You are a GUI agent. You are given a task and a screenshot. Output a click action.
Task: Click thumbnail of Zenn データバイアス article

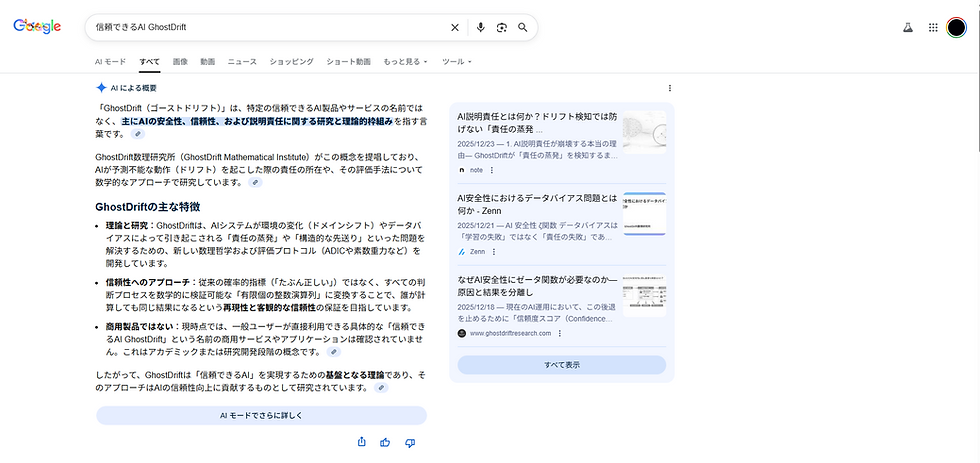point(644,214)
